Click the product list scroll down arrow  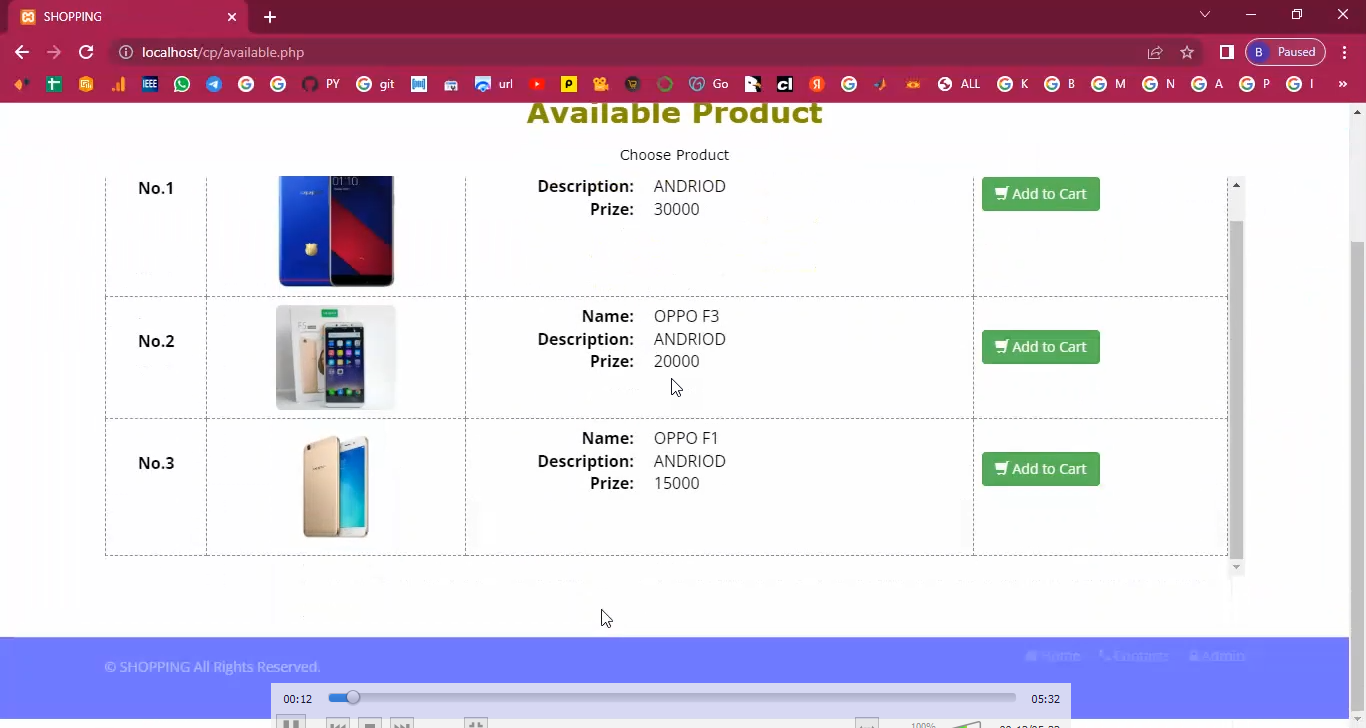[1236, 567]
